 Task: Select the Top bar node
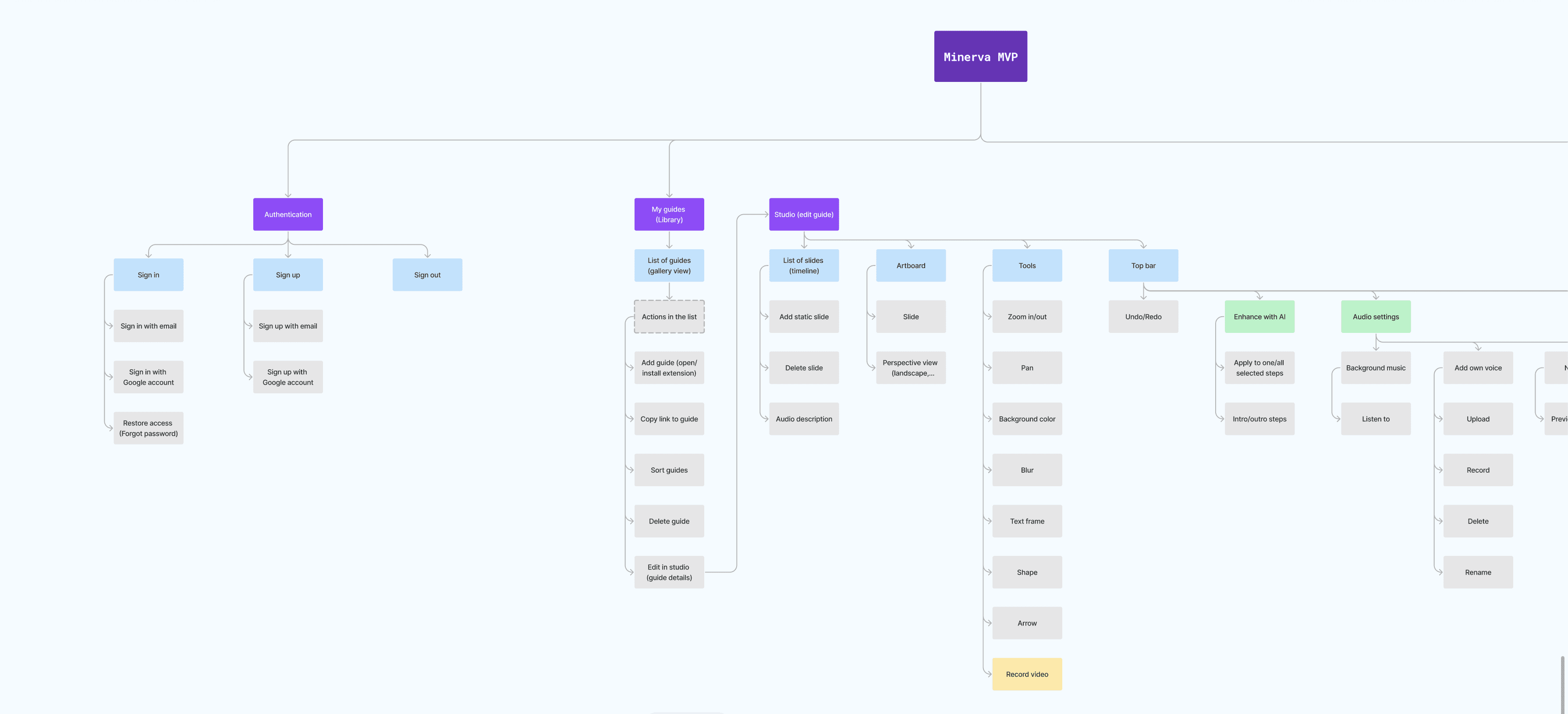tap(1142, 265)
